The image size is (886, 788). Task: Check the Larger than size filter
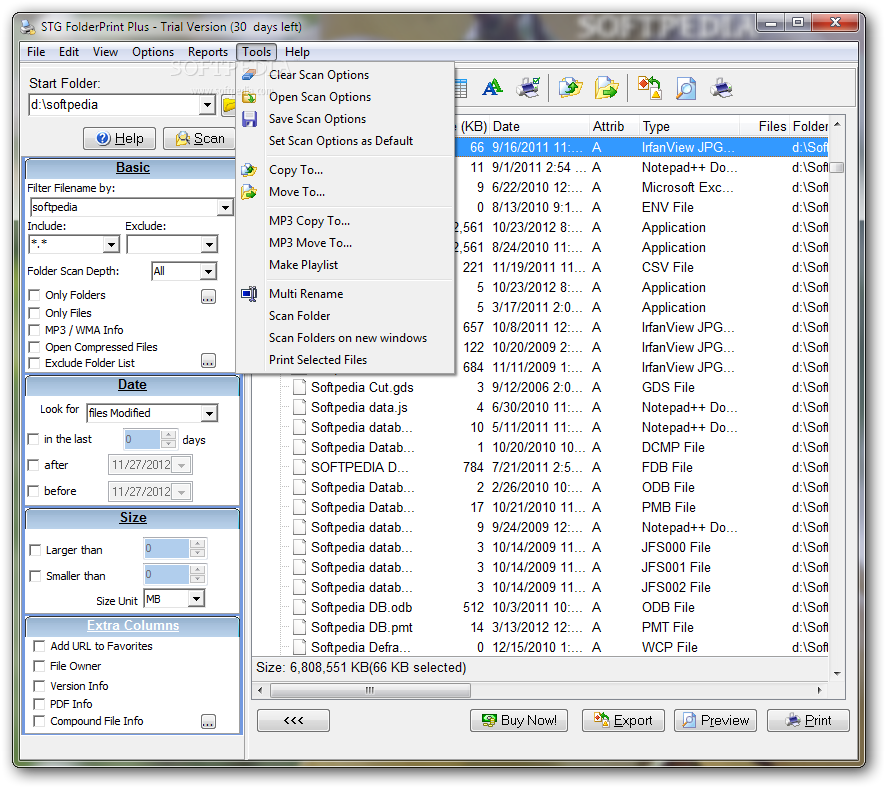click(x=35, y=550)
